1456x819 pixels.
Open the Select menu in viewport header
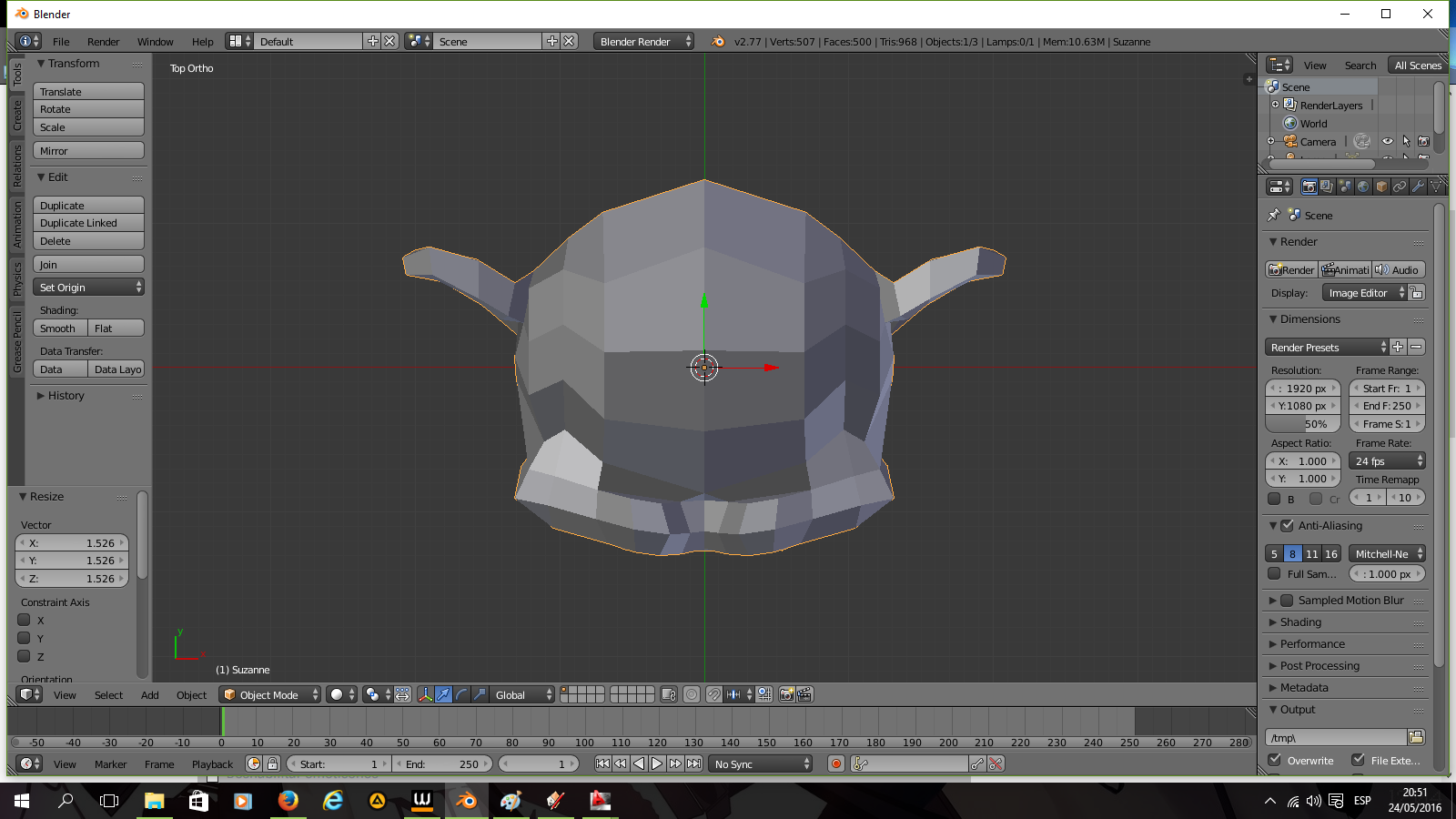(108, 695)
